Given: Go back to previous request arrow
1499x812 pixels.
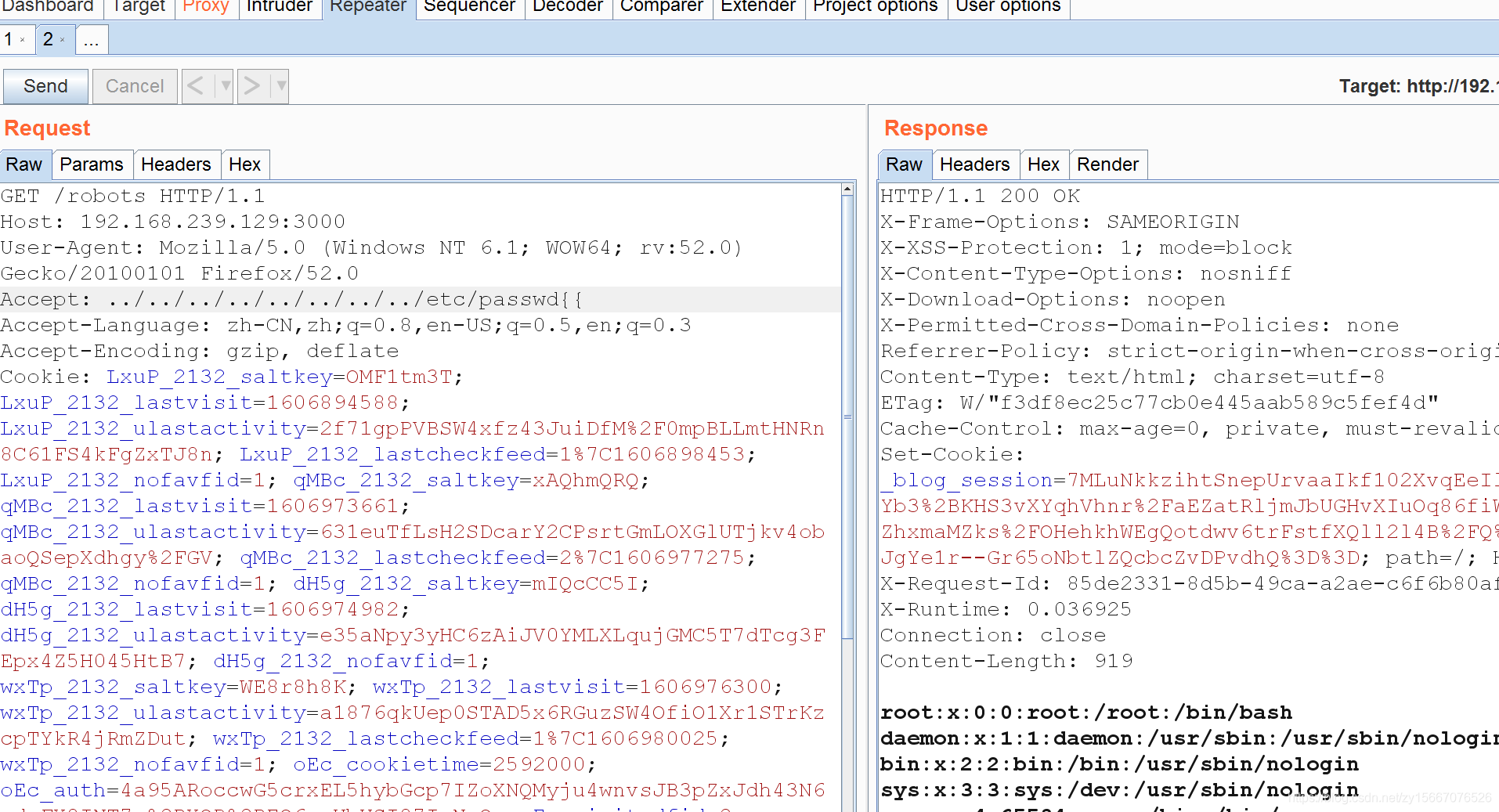Looking at the screenshot, I should (x=196, y=86).
